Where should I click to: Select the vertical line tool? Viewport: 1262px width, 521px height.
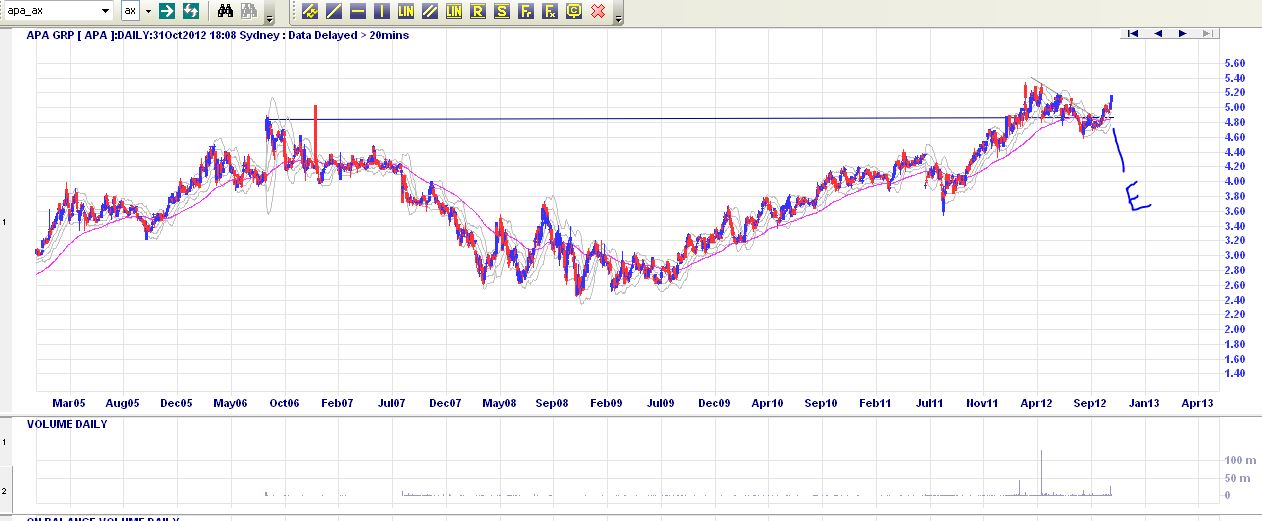382,11
